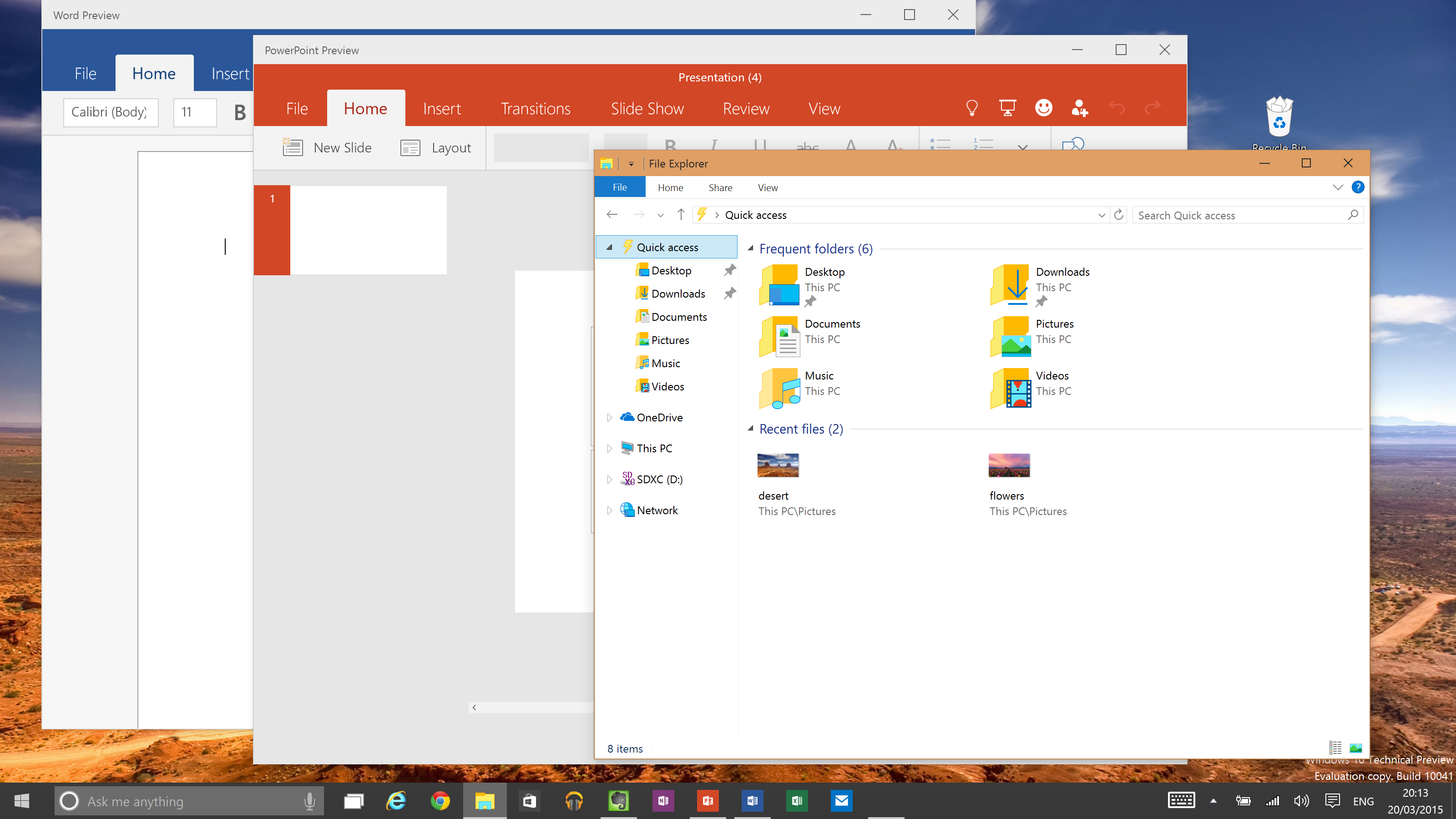Select Documents in the navigation tree
1456x819 pixels.
coord(671,317)
